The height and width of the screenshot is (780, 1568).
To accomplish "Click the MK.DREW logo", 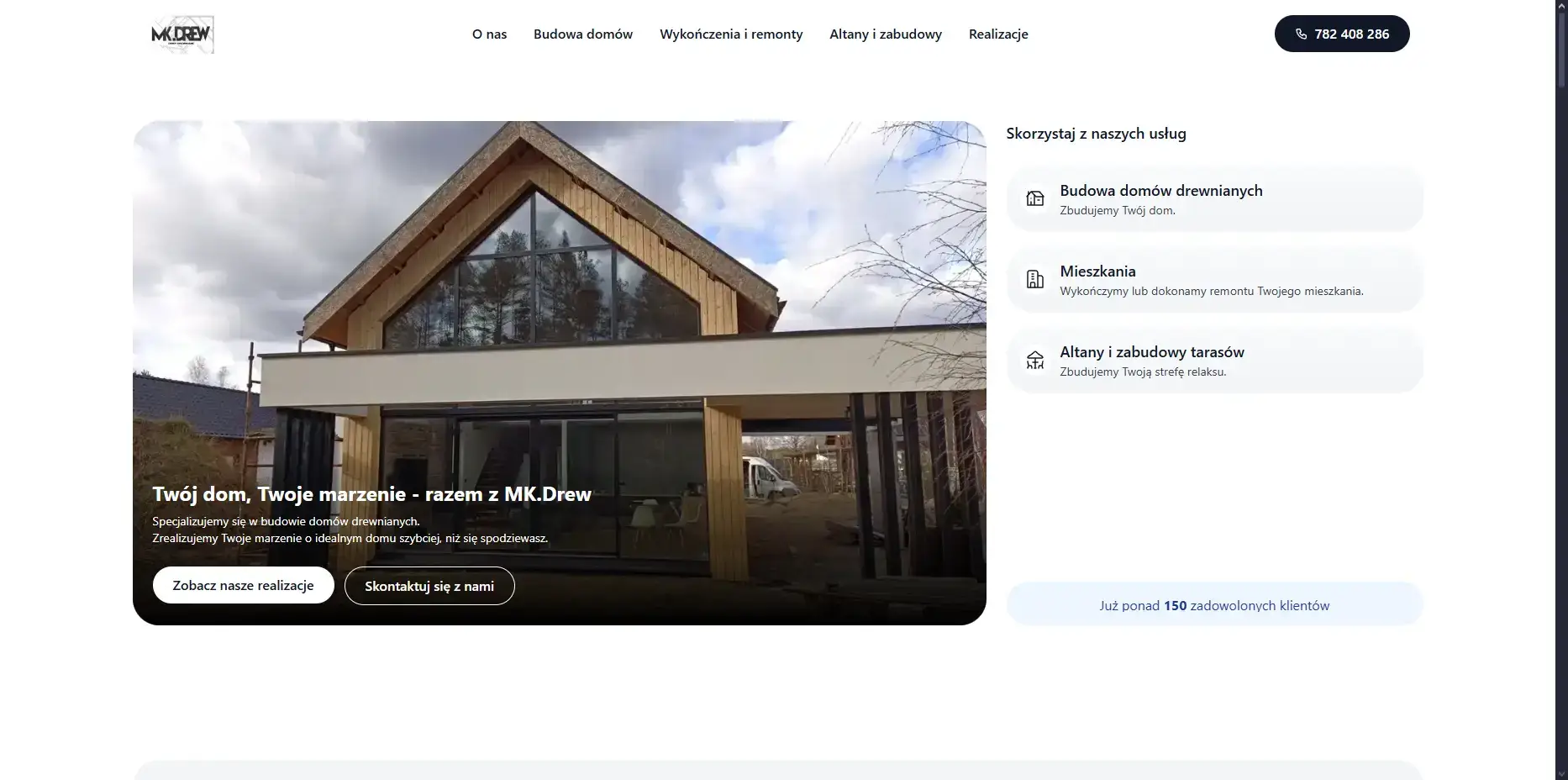I will point(182,34).
